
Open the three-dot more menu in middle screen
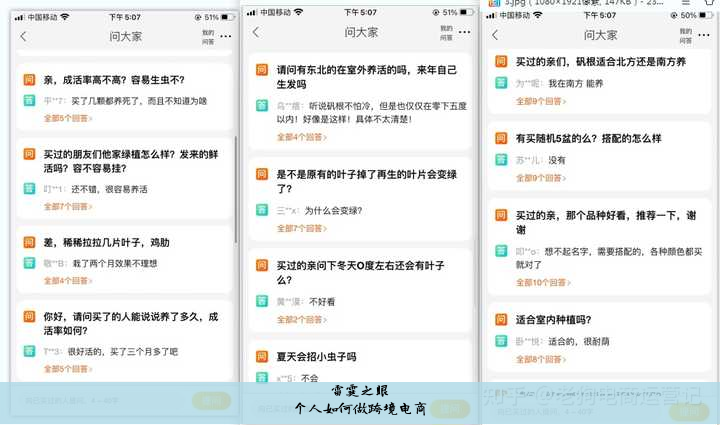tap(464, 32)
